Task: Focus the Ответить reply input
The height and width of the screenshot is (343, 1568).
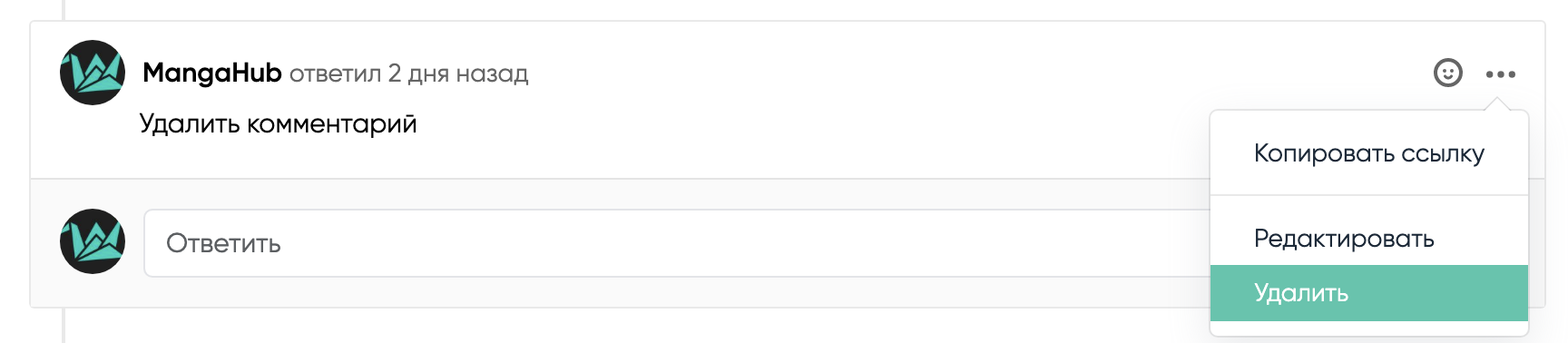Action: tap(677, 243)
